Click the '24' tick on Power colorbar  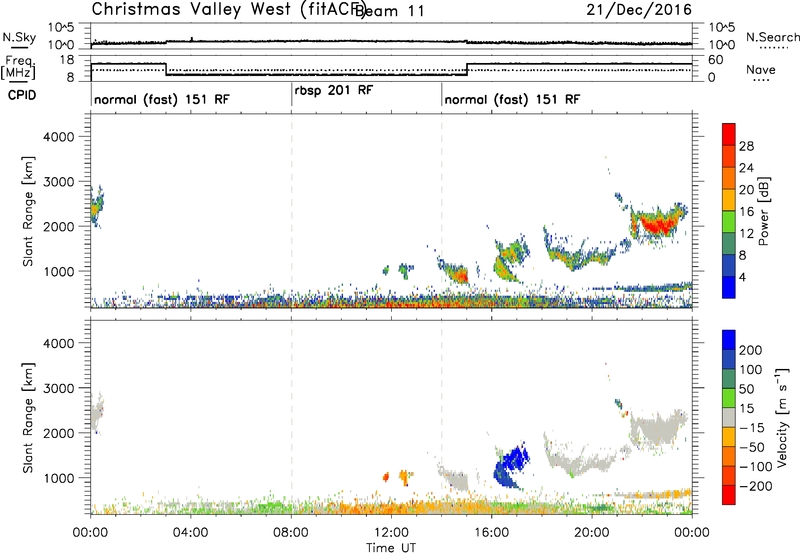(746, 168)
